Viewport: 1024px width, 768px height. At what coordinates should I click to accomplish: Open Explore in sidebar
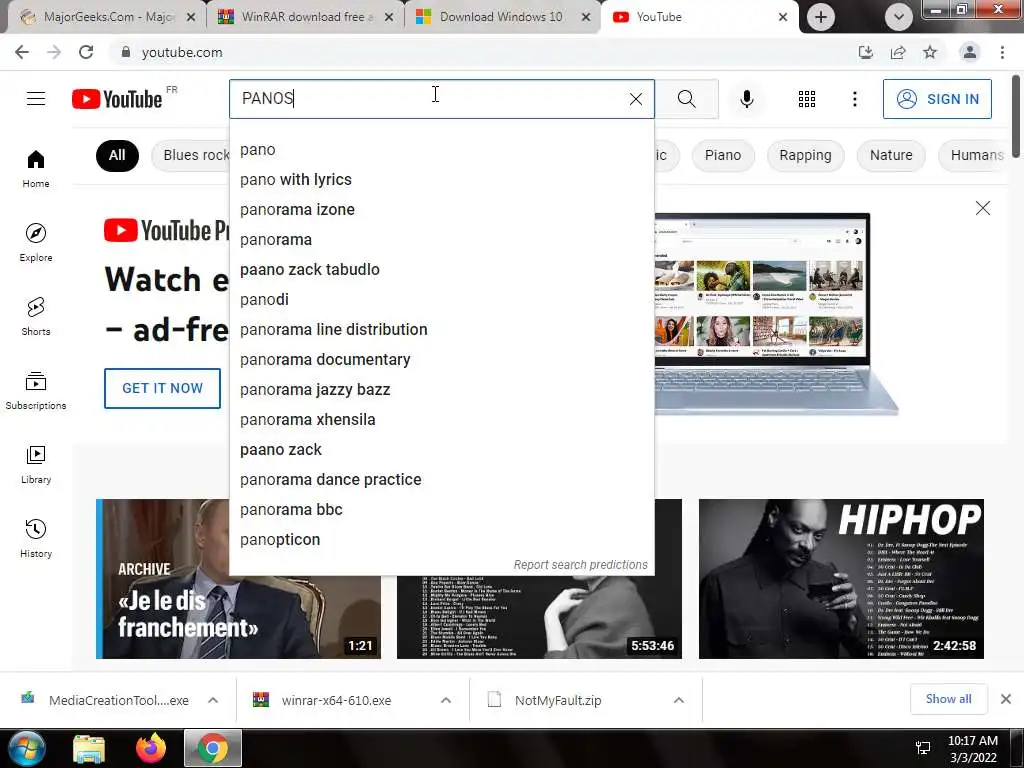[36, 242]
